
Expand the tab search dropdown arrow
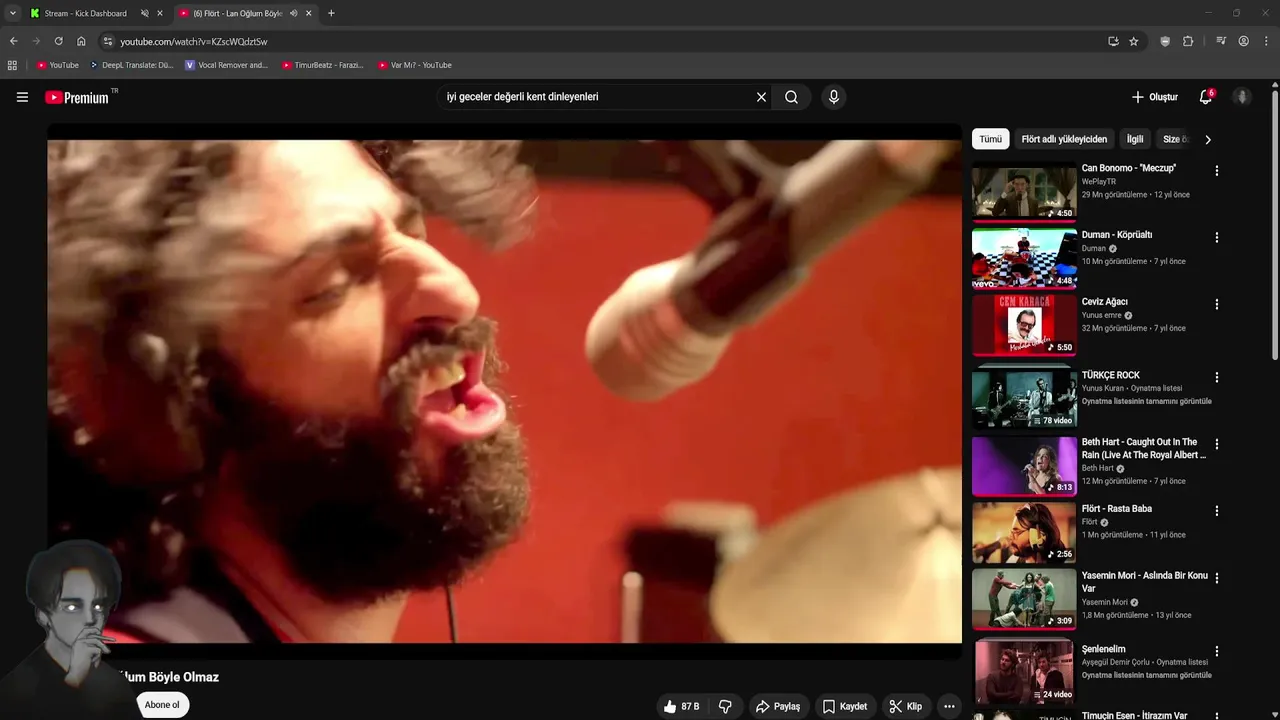12,13
